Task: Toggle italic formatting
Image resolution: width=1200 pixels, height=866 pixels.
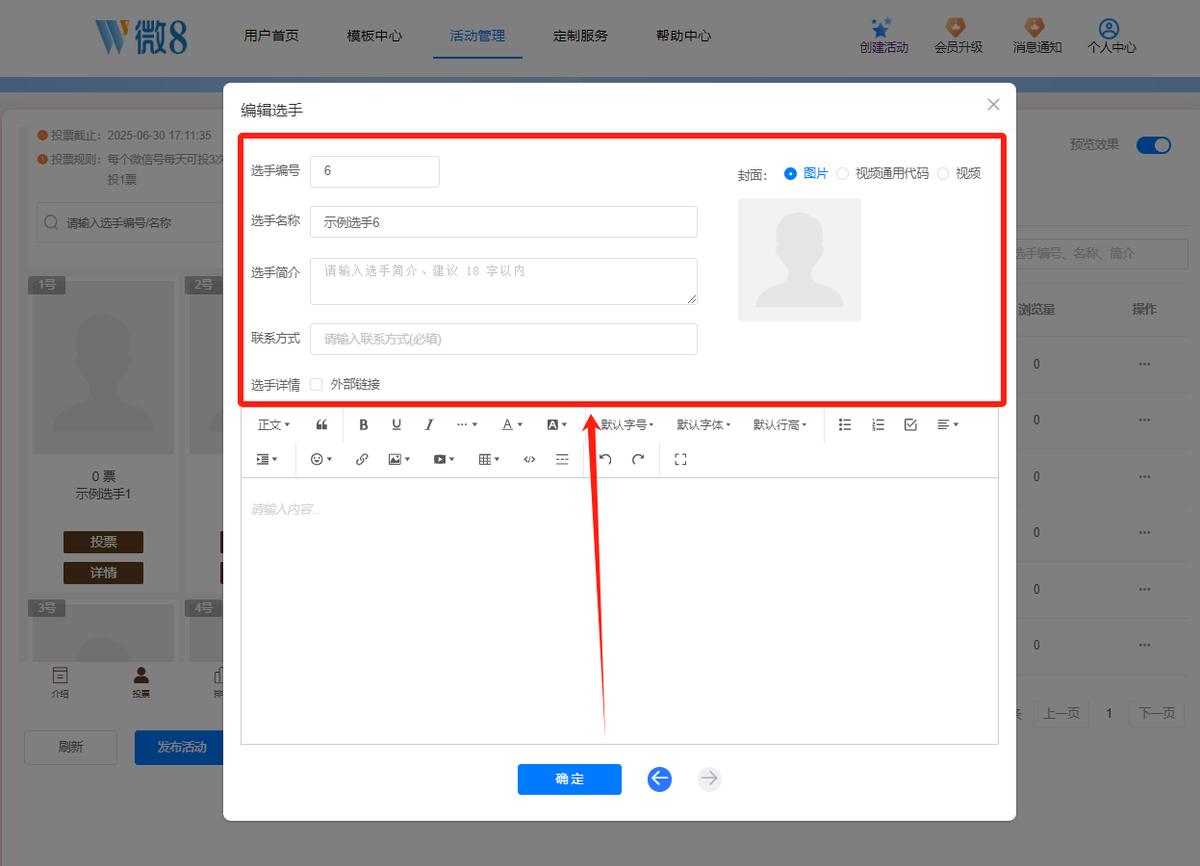Action: tap(429, 425)
